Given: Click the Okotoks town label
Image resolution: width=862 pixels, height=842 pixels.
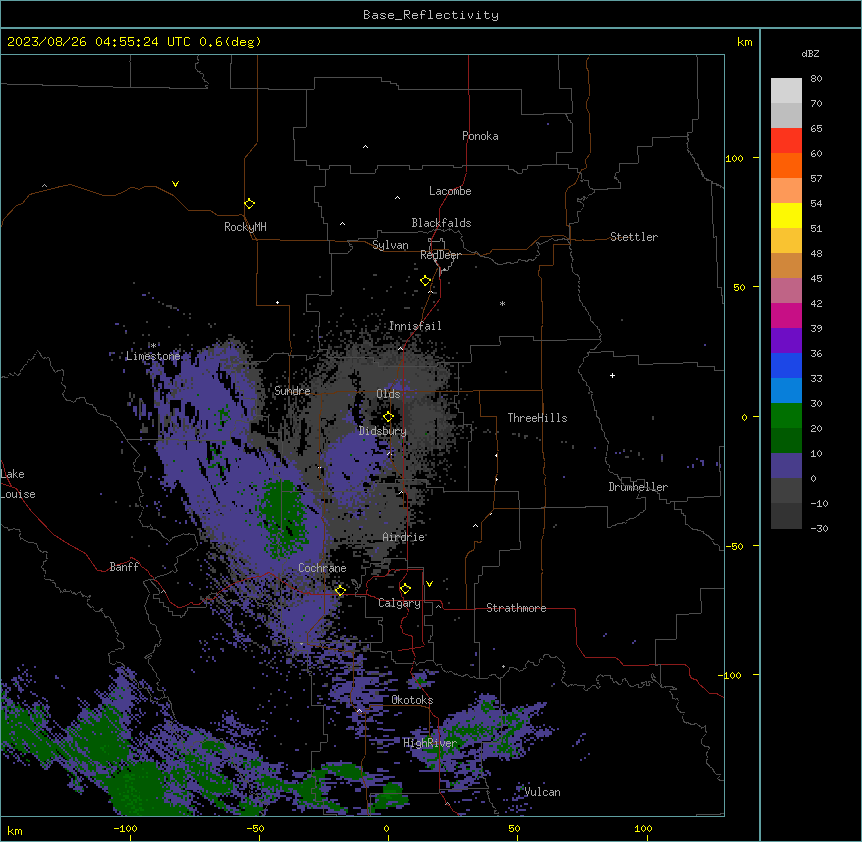Looking at the screenshot, I should click(412, 700).
